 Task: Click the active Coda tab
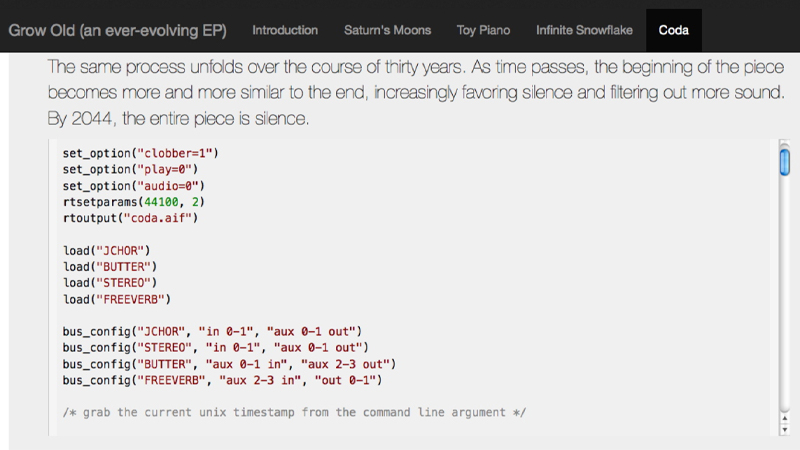point(673,30)
